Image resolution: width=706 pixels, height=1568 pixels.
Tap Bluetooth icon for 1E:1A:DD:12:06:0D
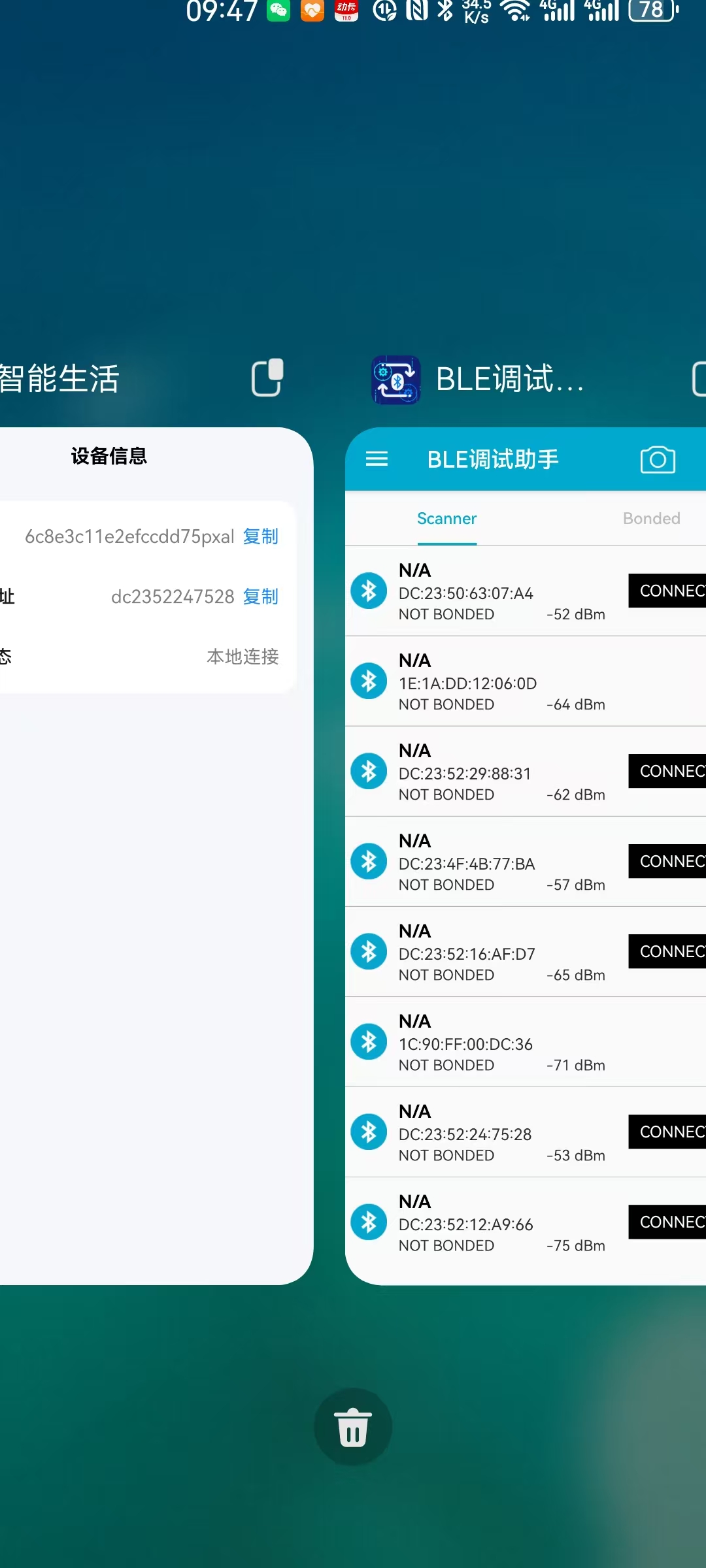(369, 681)
